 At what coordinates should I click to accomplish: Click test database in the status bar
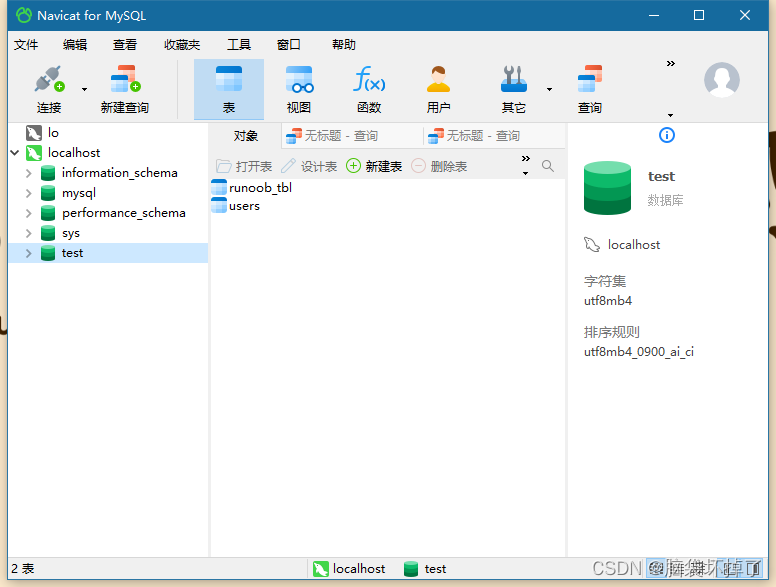coord(425,569)
